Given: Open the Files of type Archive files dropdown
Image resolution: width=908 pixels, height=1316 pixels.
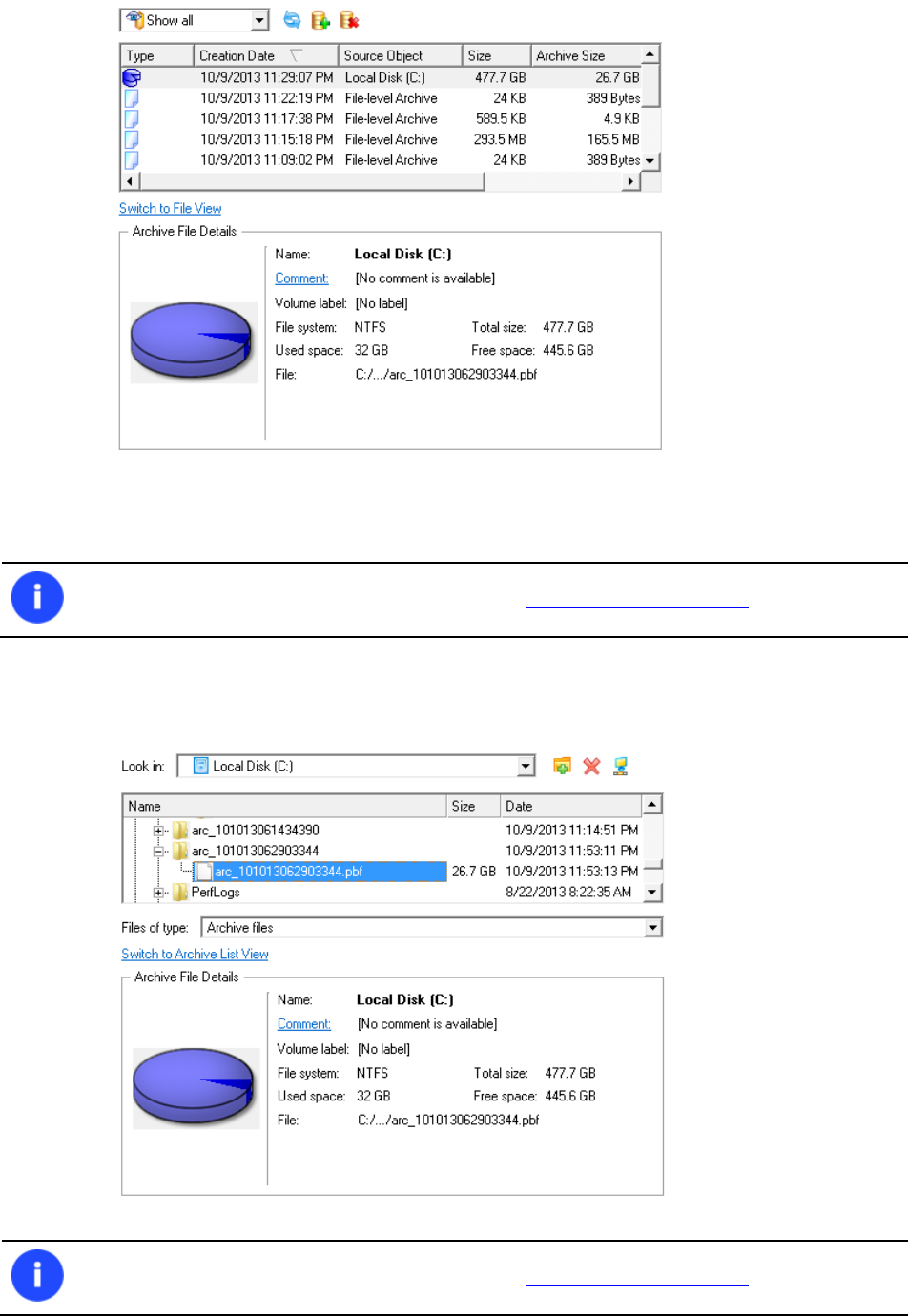Looking at the screenshot, I should 653,928.
